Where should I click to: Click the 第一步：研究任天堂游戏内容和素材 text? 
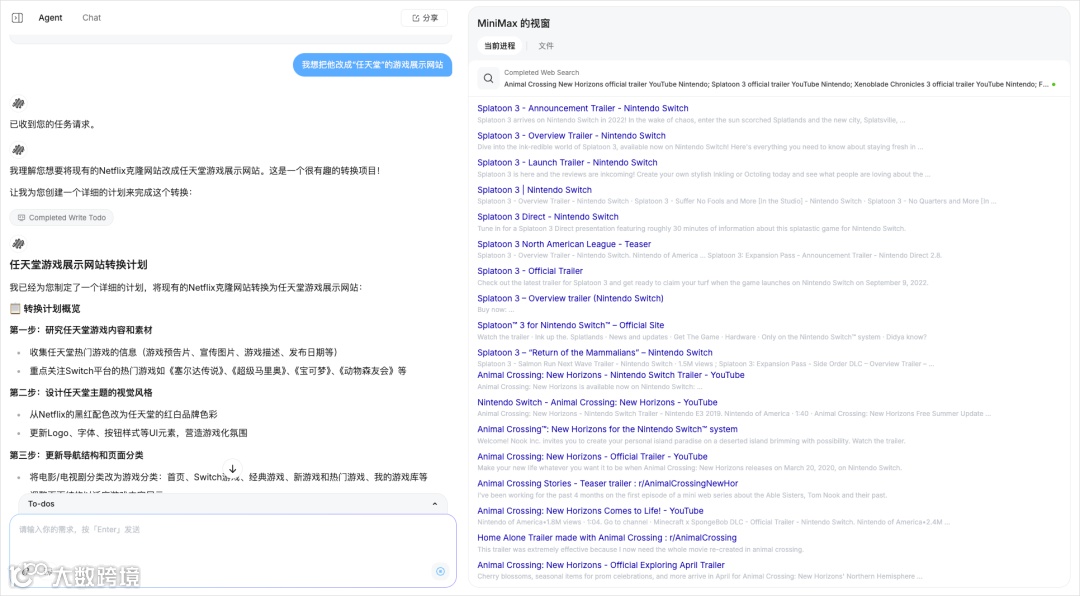tap(81, 330)
